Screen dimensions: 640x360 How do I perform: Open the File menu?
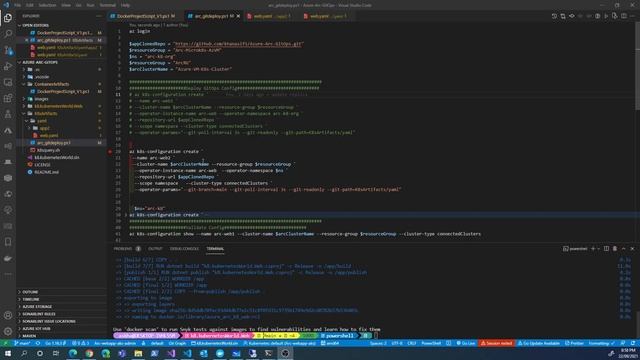click(x=17, y=5)
